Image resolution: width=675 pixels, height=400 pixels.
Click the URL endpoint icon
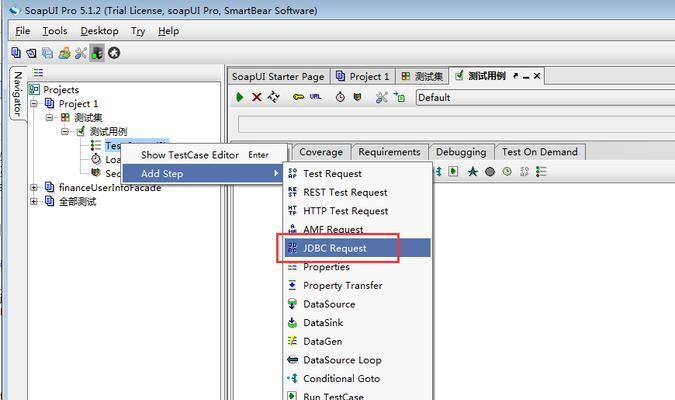click(316, 97)
